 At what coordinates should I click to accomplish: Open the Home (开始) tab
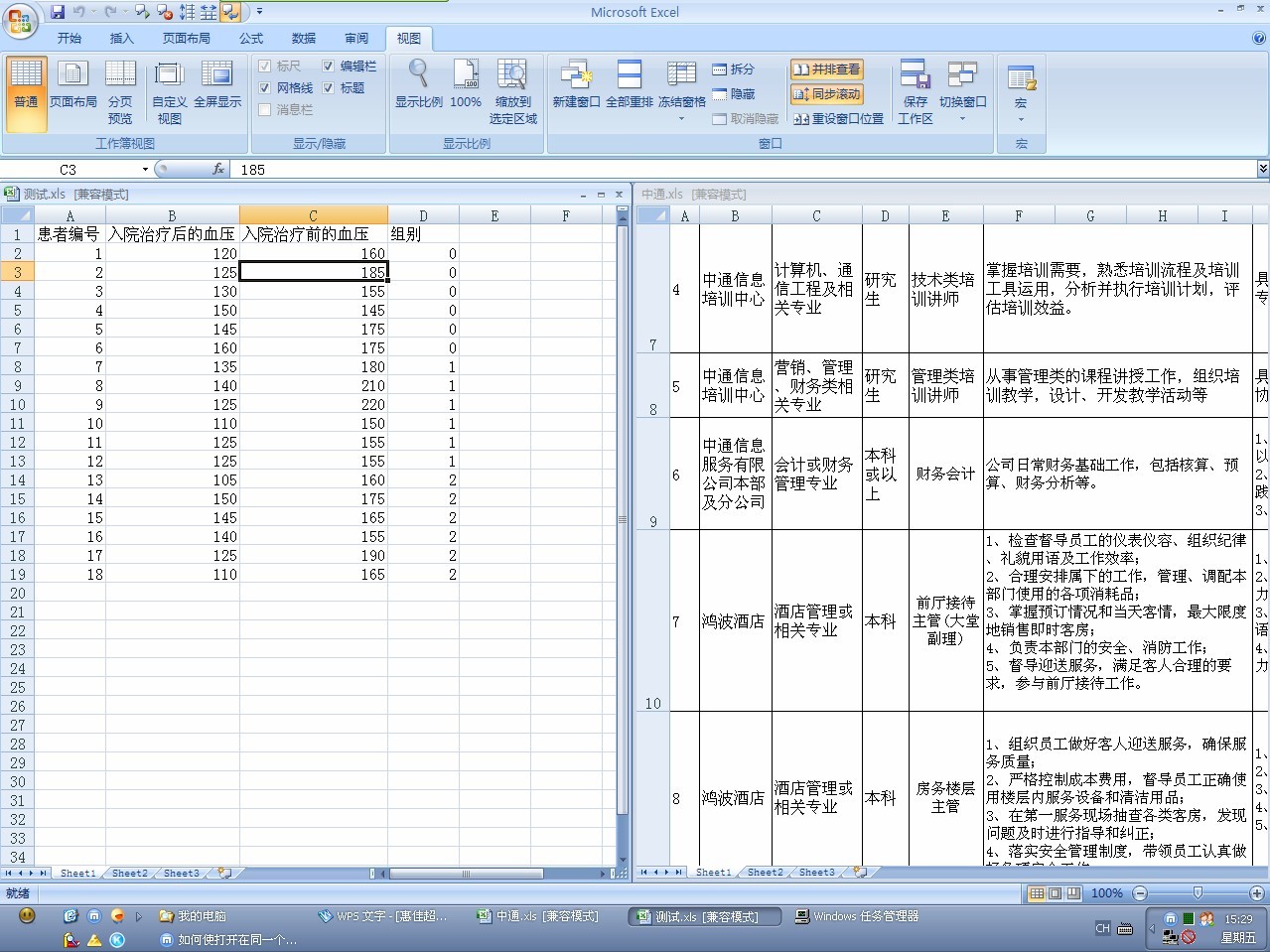[70, 38]
